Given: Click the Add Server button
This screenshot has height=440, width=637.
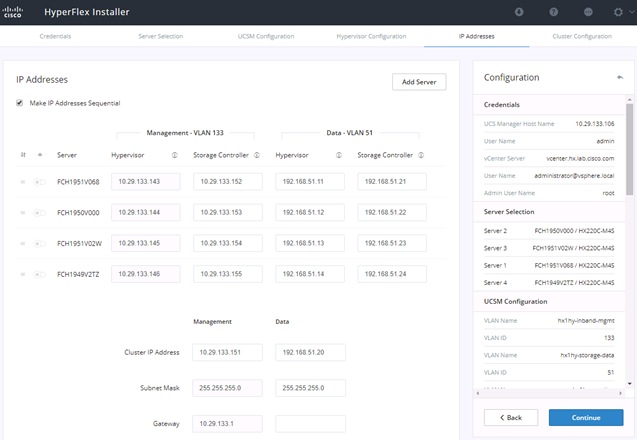Looking at the screenshot, I should pyautogui.click(x=419, y=82).
